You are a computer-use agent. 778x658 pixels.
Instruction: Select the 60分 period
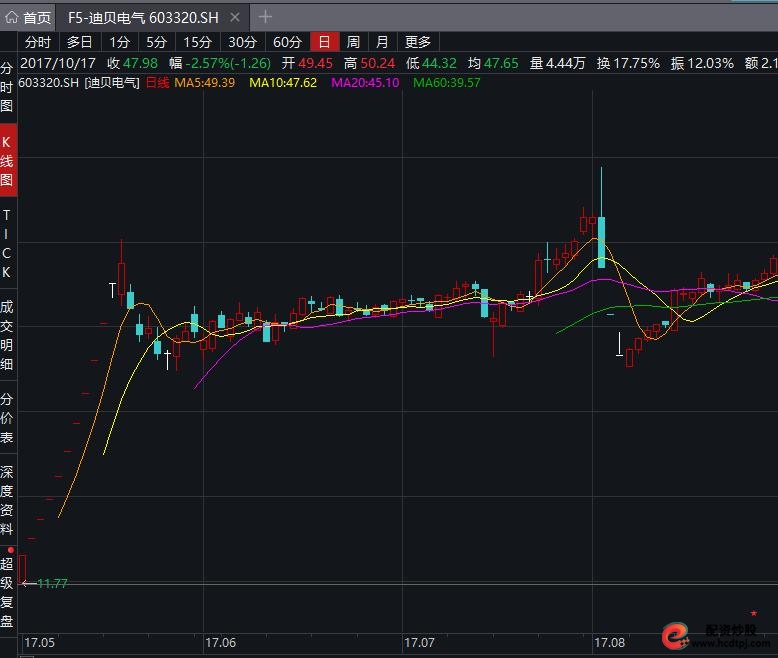pyautogui.click(x=287, y=42)
